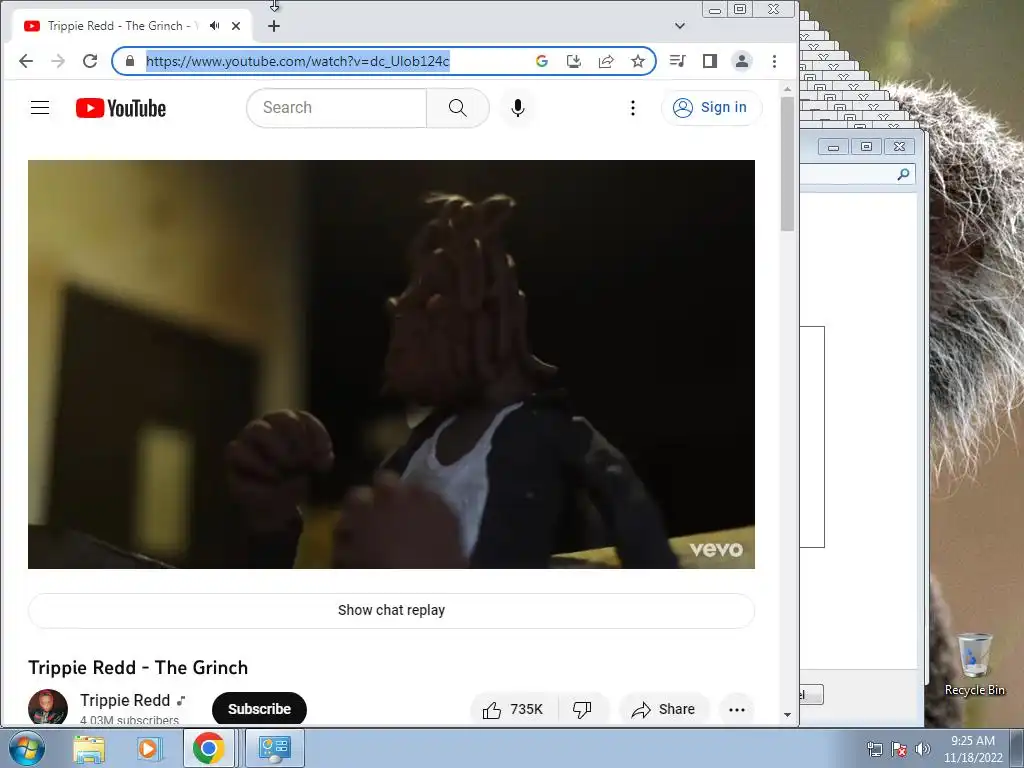This screenshot has height=768, width=1024.
Task: Open Action Center flag icon
Action: 899,749
